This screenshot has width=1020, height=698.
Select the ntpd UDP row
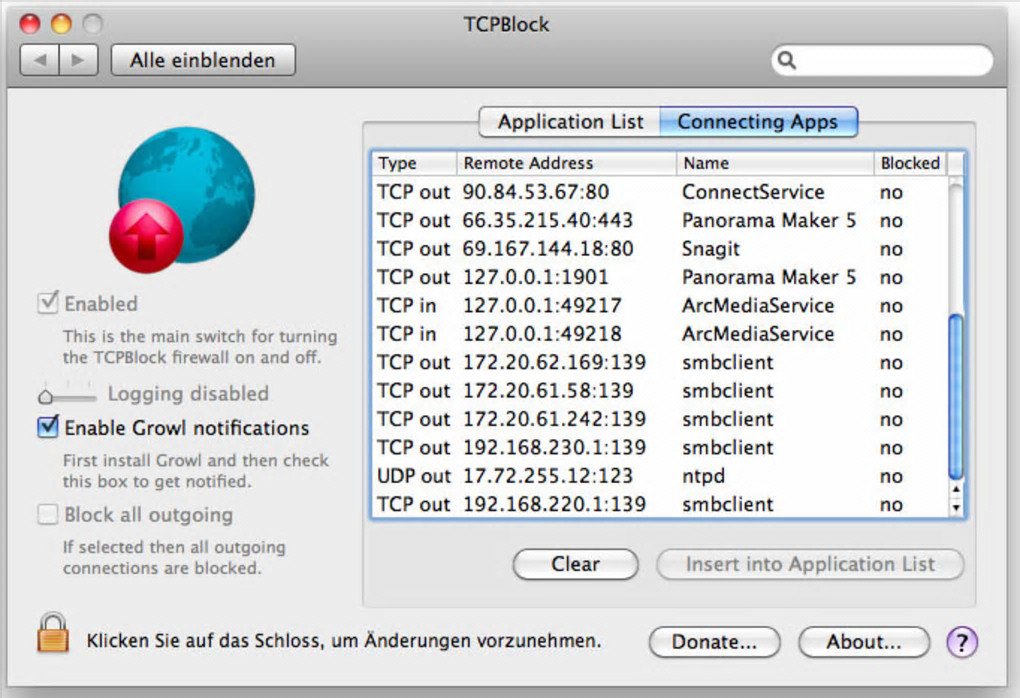pyautogui.click(x=660, y=476)
